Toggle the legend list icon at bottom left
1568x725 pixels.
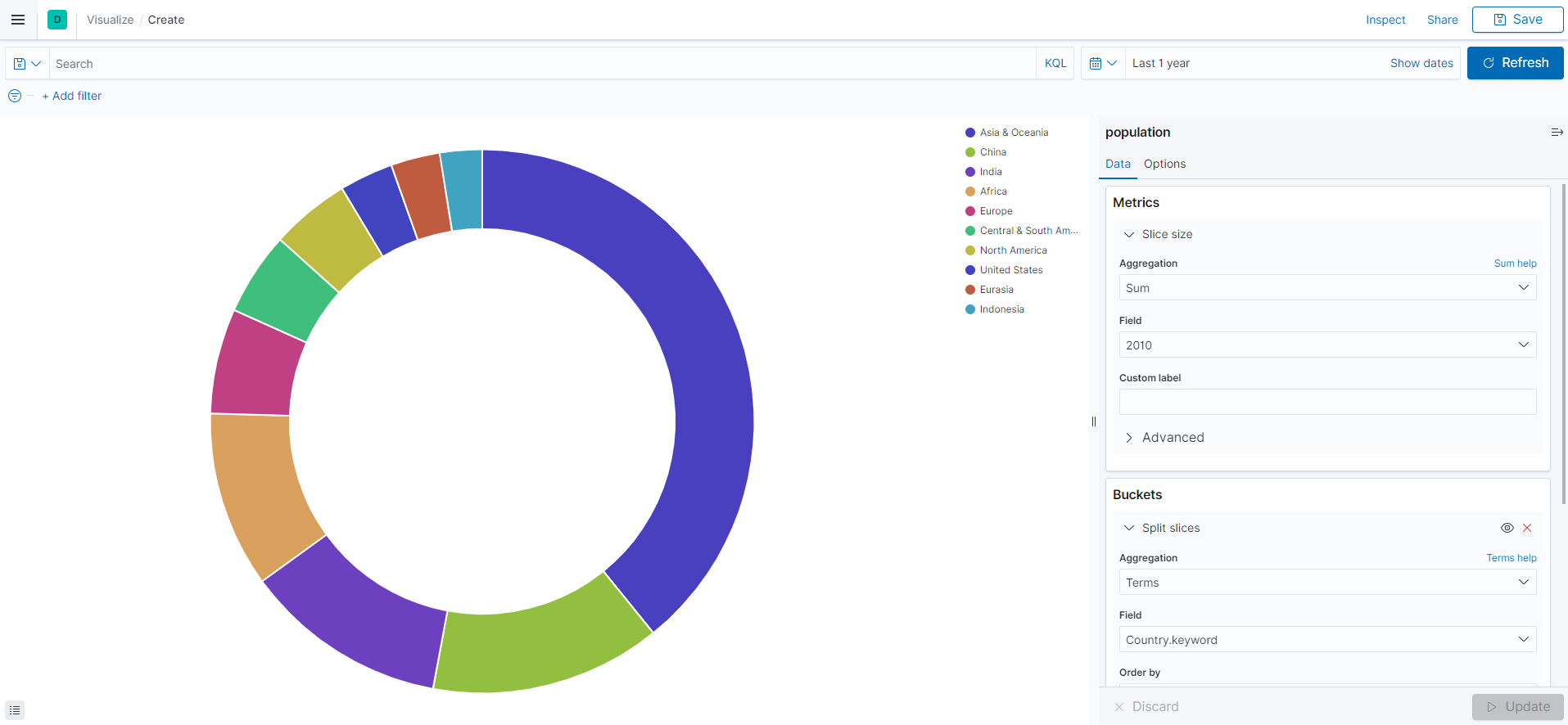click(x=15, y=710)
